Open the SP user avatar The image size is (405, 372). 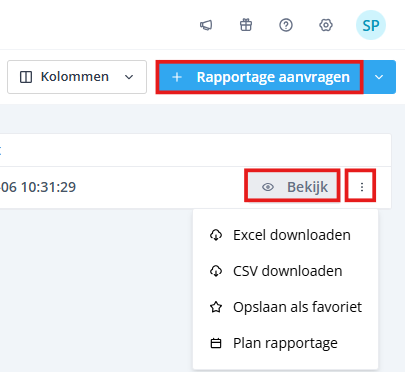click(371, 25)
